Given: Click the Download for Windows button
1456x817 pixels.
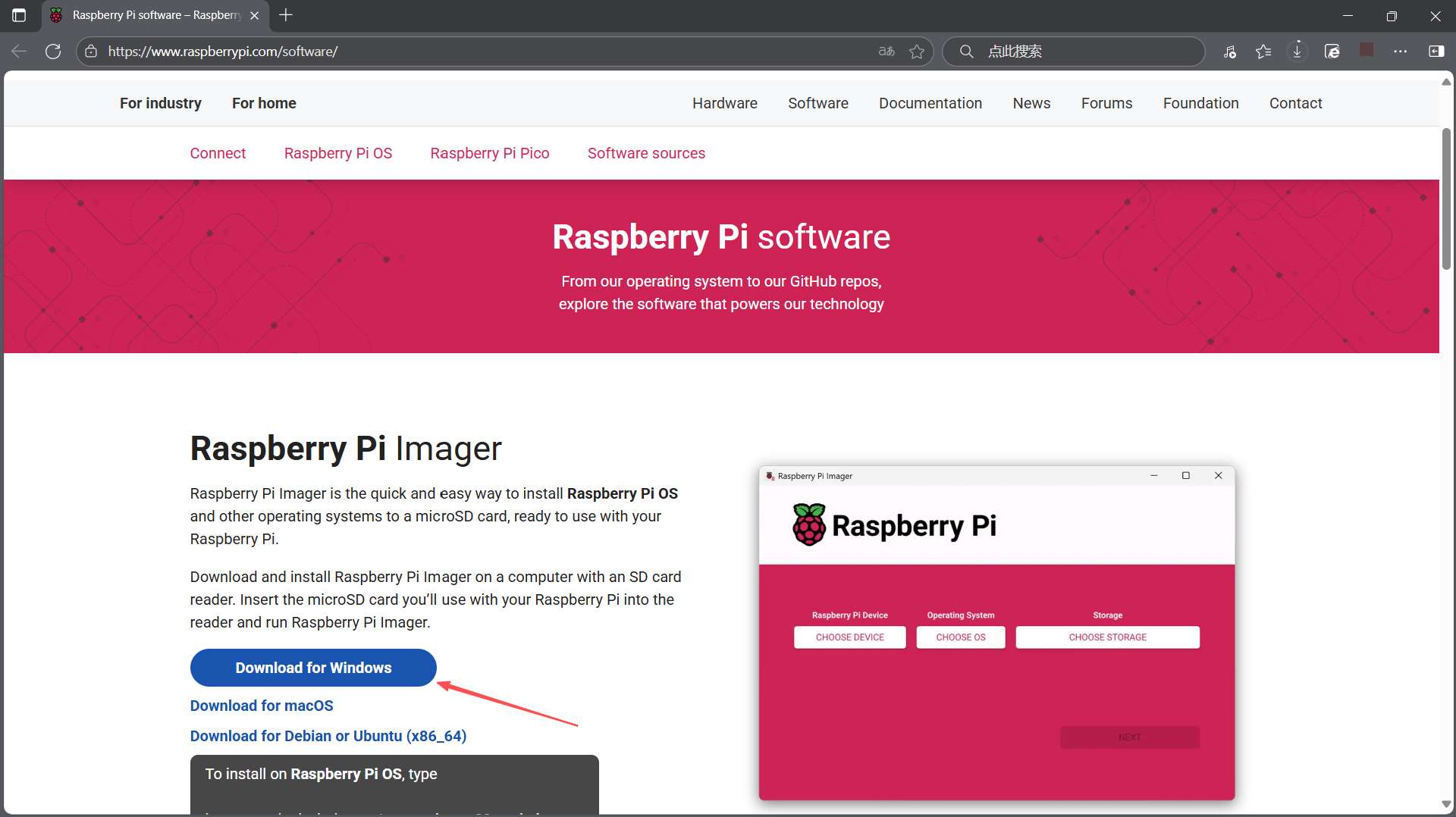Looking at the screenshot, I should [x=313, y=668].
